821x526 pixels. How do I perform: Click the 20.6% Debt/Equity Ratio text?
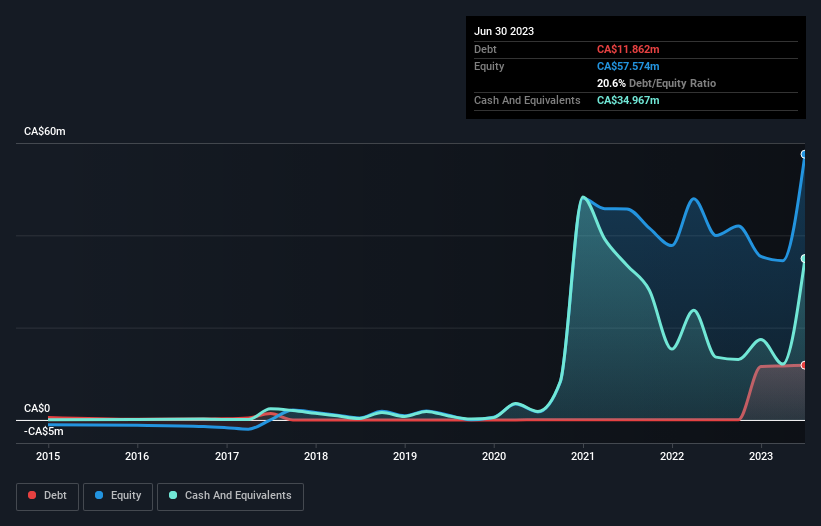click(x=656, y=83)
